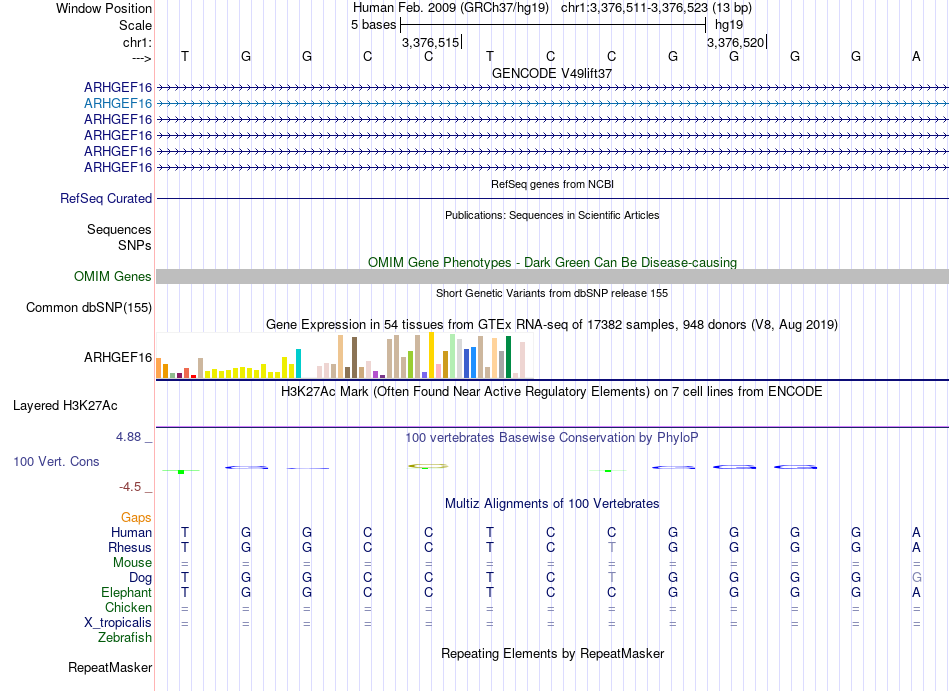Select the light-blue ARHGEF16 transcript arrow line
The width and height of the screenshot is (950, 691).
point(552,104)
